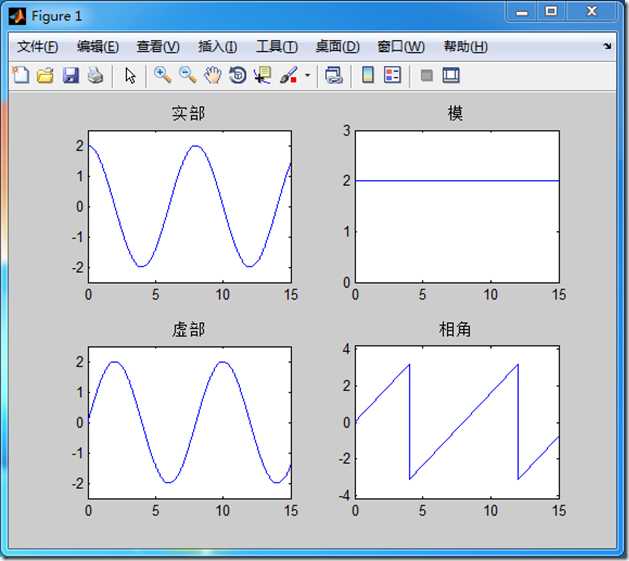Screen dimensions: 629x561
Task: Select the Brush data tool
Action: tap(289, 75)
